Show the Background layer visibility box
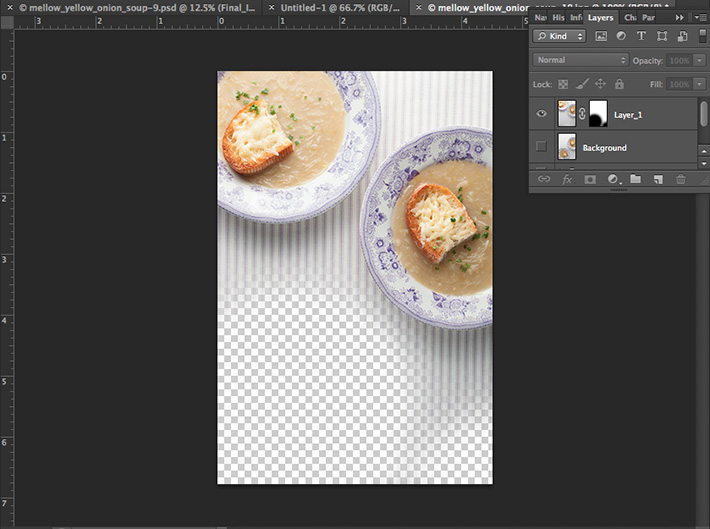The image size is (710, 529). coord(541,146)
